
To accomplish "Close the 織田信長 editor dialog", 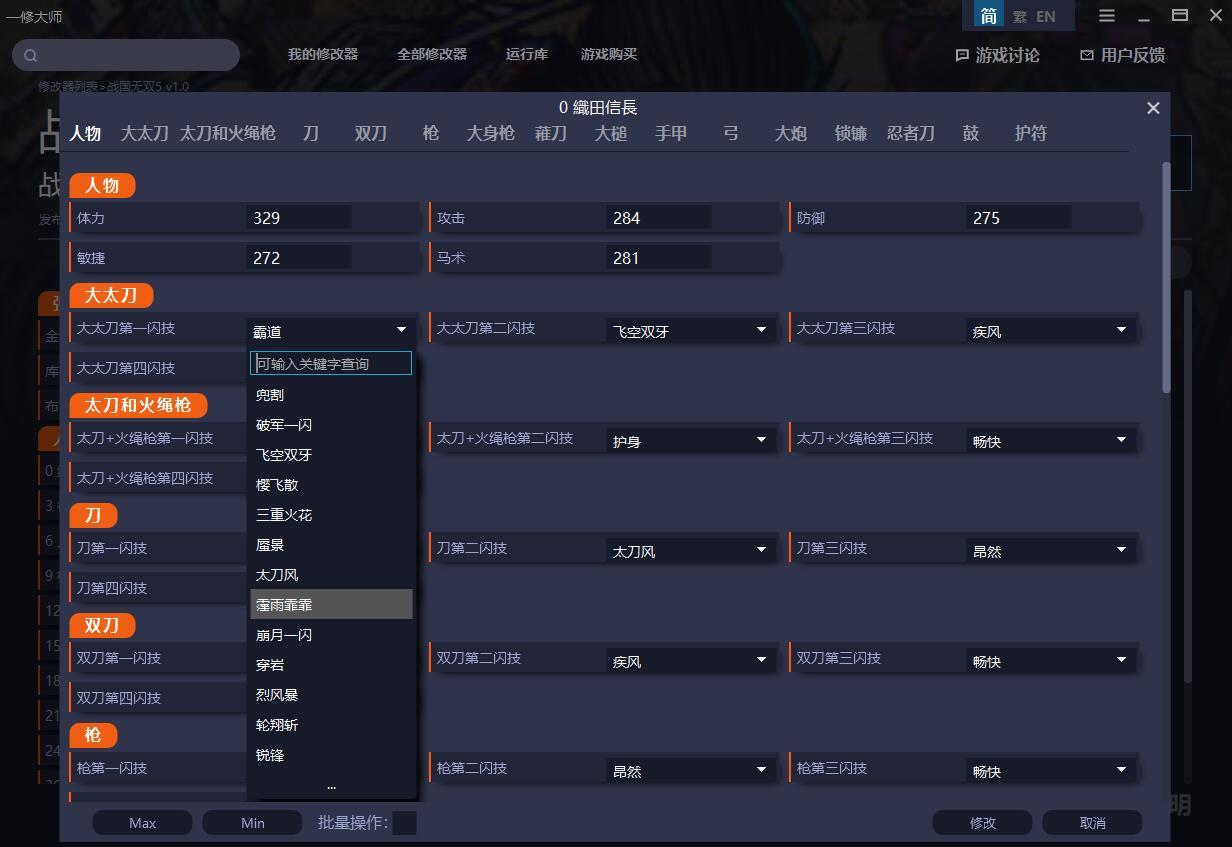I will pos(1153,108).
